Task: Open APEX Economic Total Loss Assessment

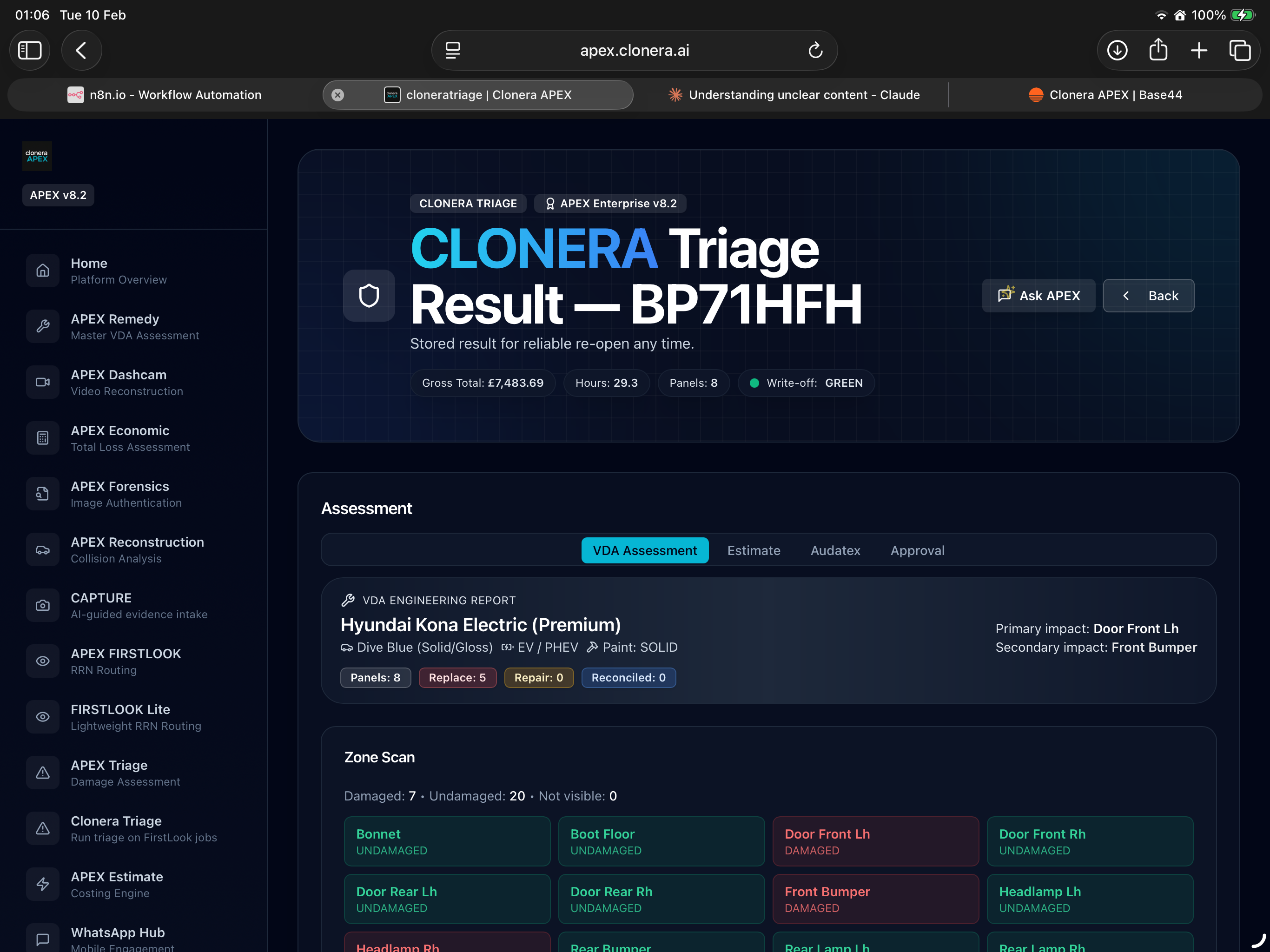Action: click(133, 437)
